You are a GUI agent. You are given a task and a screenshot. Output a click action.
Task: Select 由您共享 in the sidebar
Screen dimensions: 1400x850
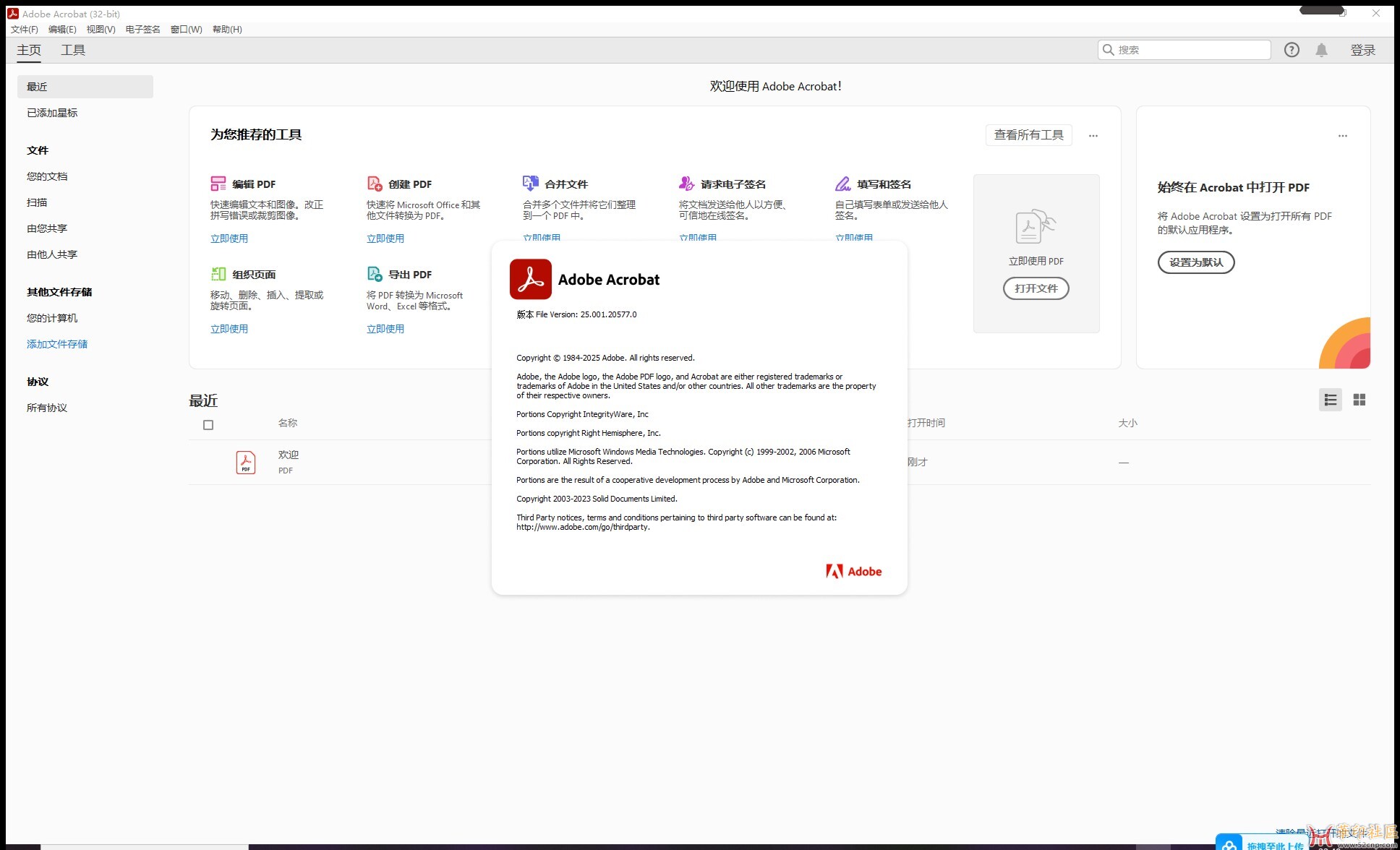[47, 228]
